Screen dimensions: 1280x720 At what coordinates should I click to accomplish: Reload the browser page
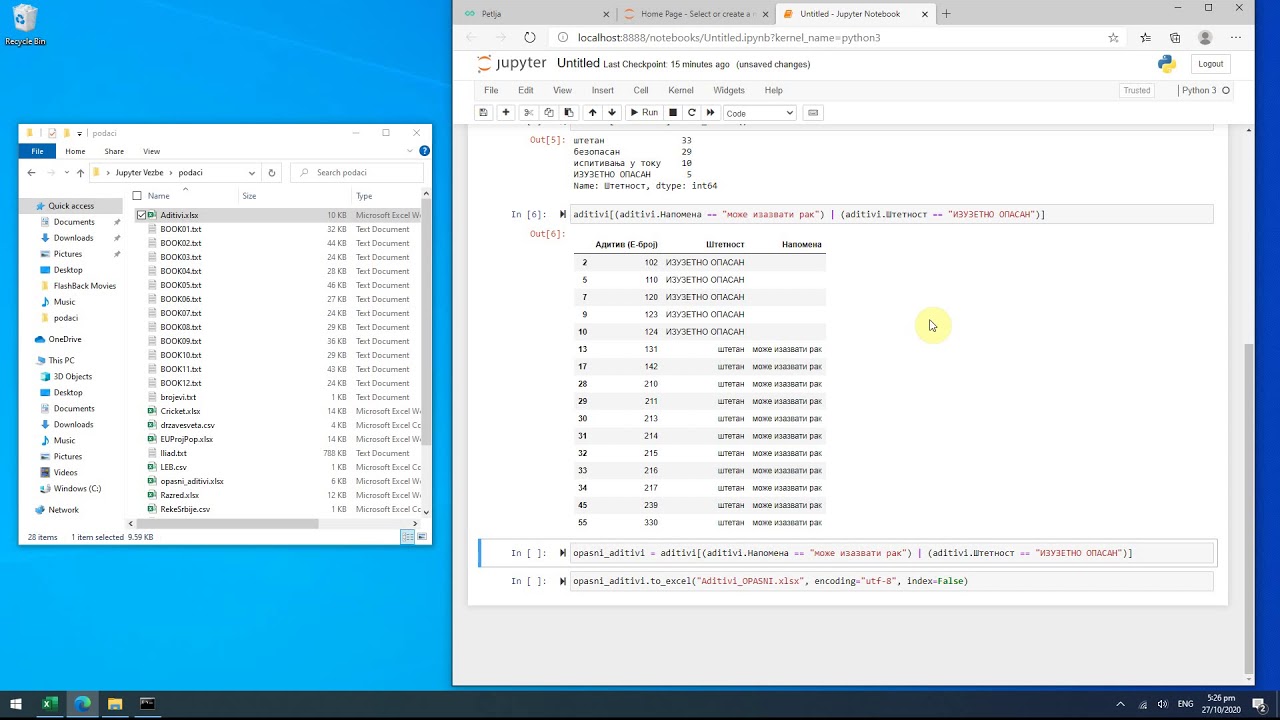point(530,38)
